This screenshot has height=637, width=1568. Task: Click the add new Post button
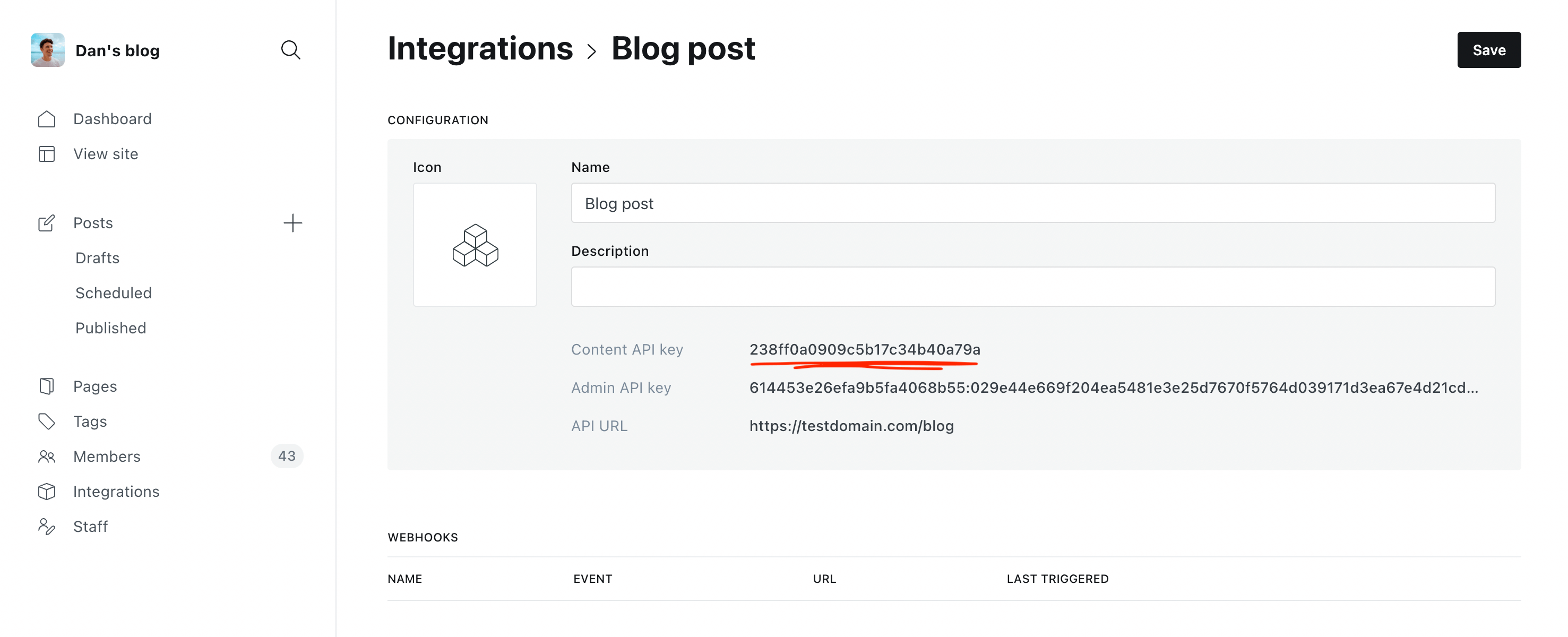pos(293,223)
